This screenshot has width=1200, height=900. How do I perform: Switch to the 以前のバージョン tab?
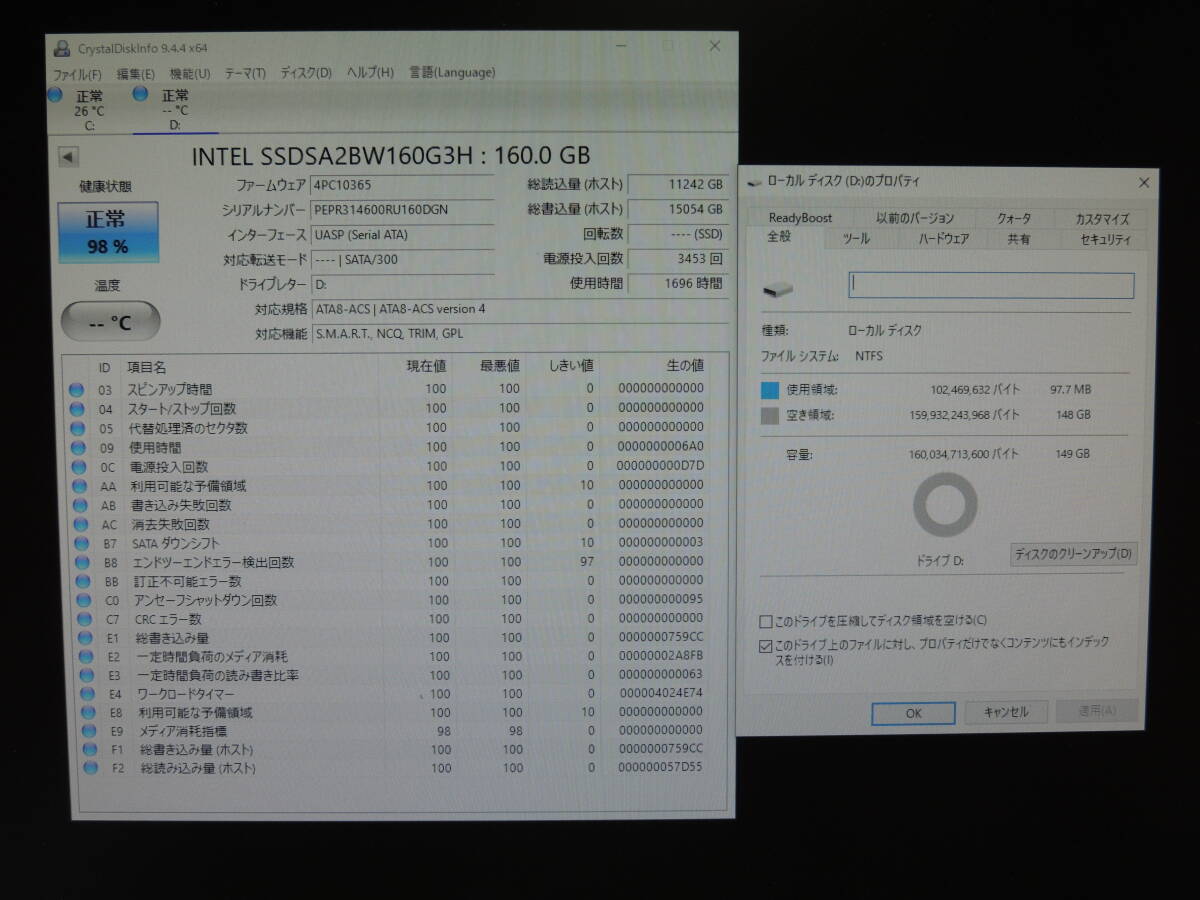tap(915, 218)
